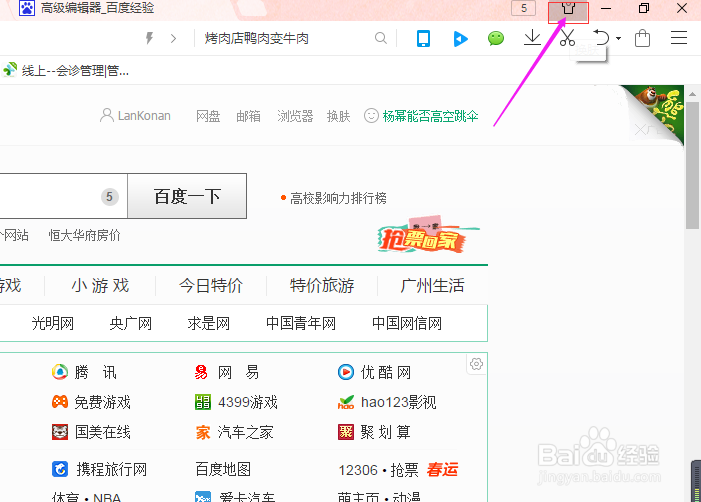Open the 线上--会诊管理 bookmark
Image resolution: width=701 pixels, height=502 pixels.
66,70
